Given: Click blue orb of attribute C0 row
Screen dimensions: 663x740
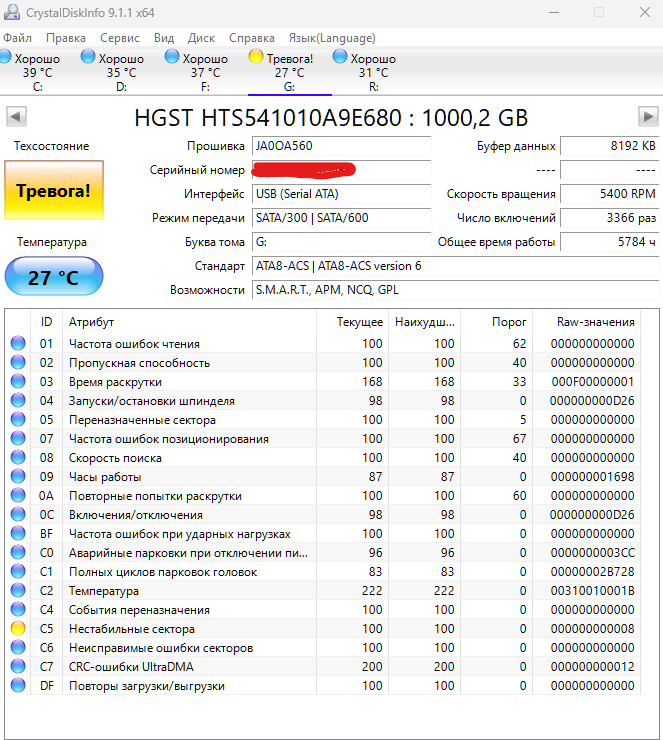Looking at the screenshot, I should coord(18,552).
